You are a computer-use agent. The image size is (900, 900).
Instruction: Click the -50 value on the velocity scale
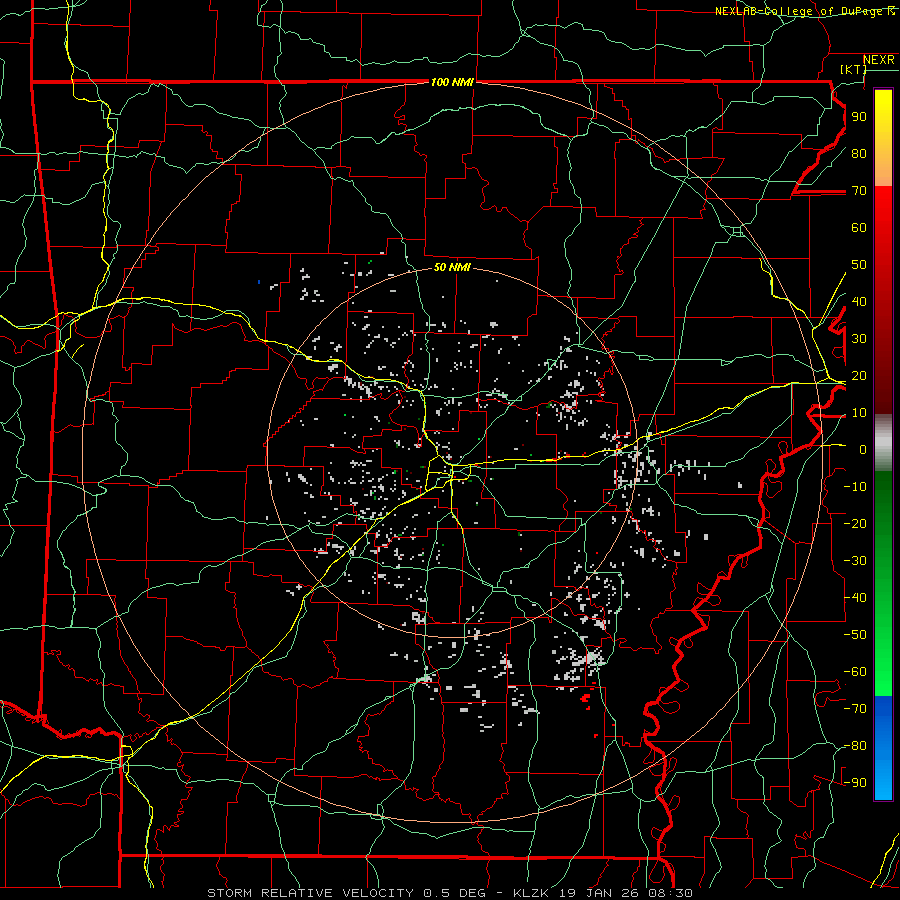pyautogui.click(x=855, y=634)
